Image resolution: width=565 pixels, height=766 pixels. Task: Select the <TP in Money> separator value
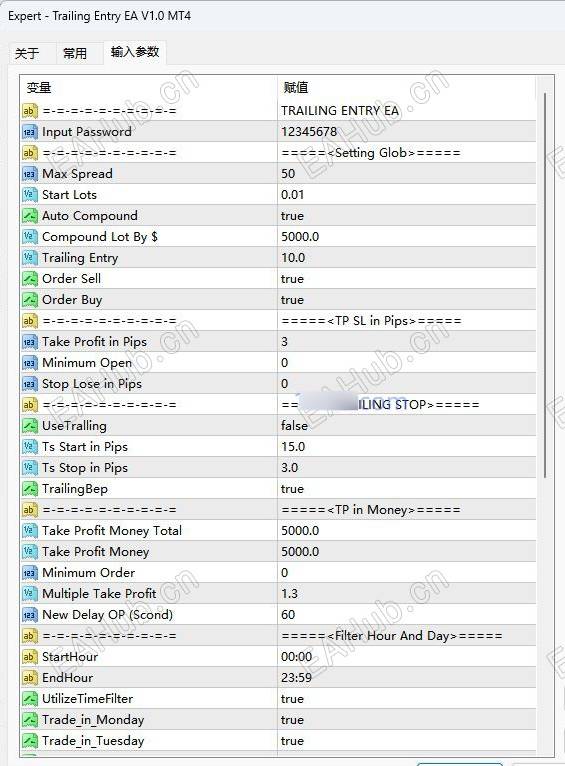[x=371, y=510]
